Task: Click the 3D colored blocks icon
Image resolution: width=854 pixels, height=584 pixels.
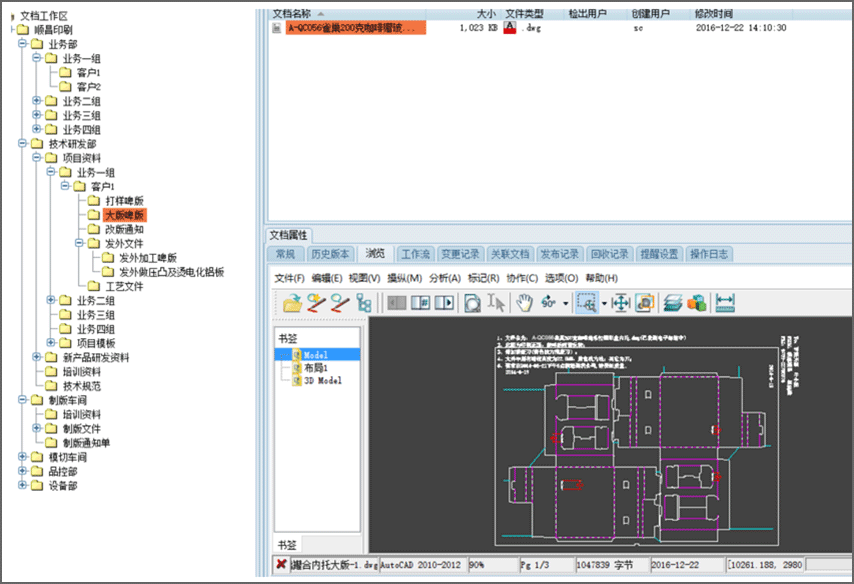Action: [696, 302]
